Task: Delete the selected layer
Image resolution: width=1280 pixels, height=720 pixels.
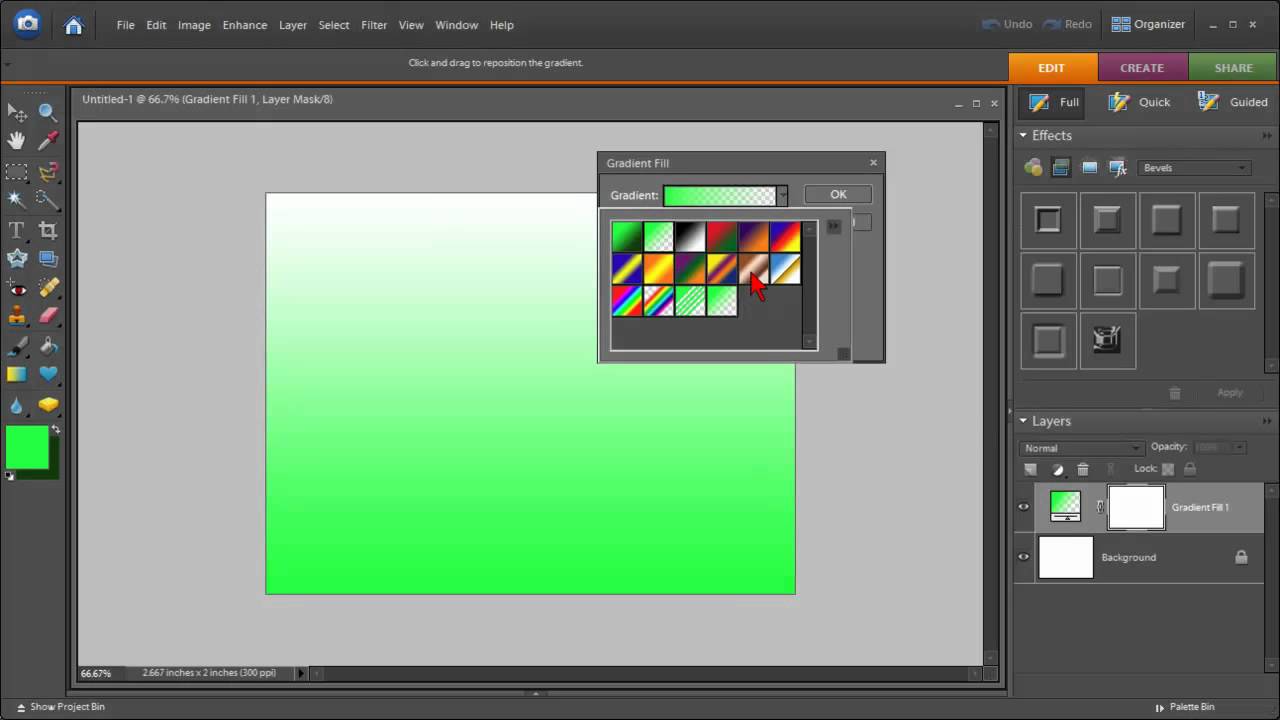Action: pyautogui.click(x=1083, y=469)
